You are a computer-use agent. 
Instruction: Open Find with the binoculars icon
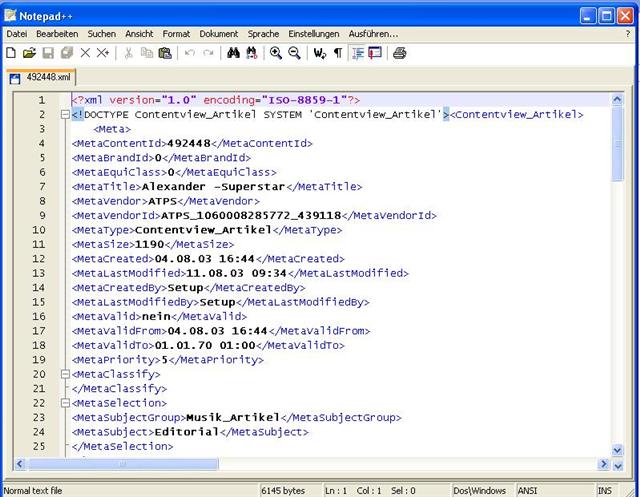233,53
